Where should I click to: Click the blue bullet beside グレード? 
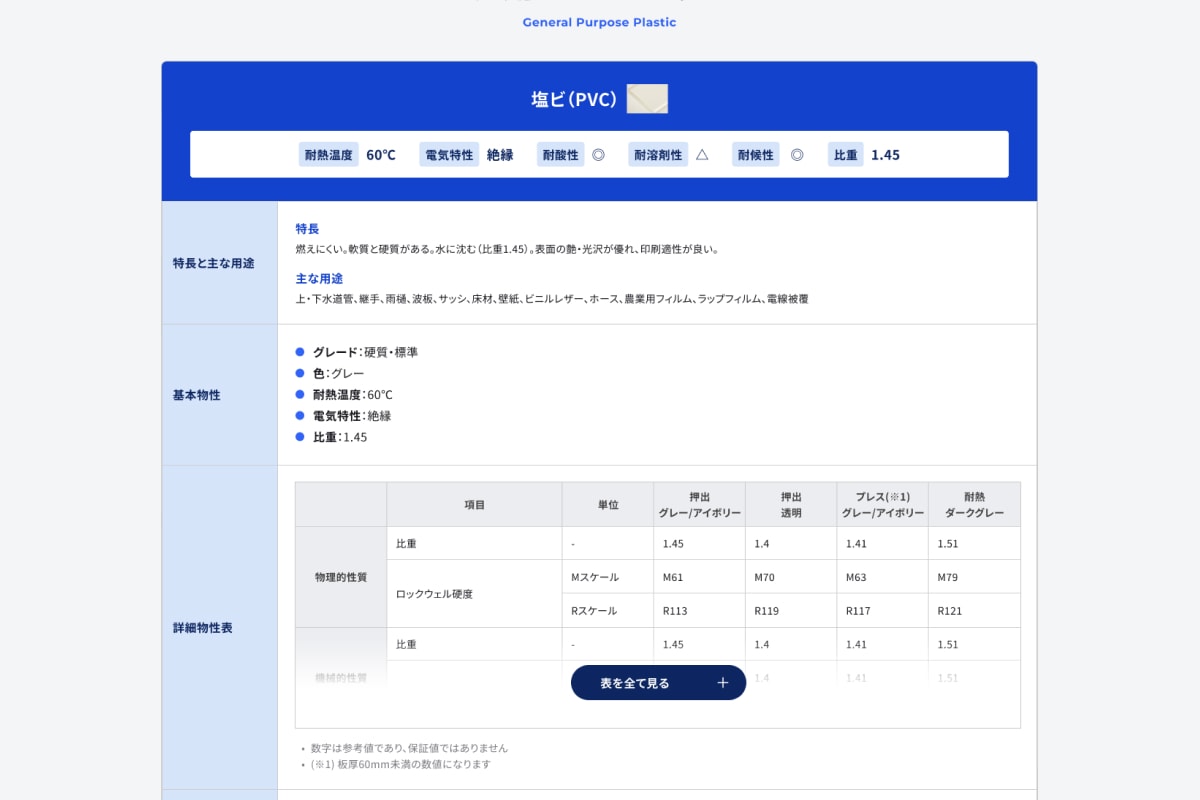[300, 352]
